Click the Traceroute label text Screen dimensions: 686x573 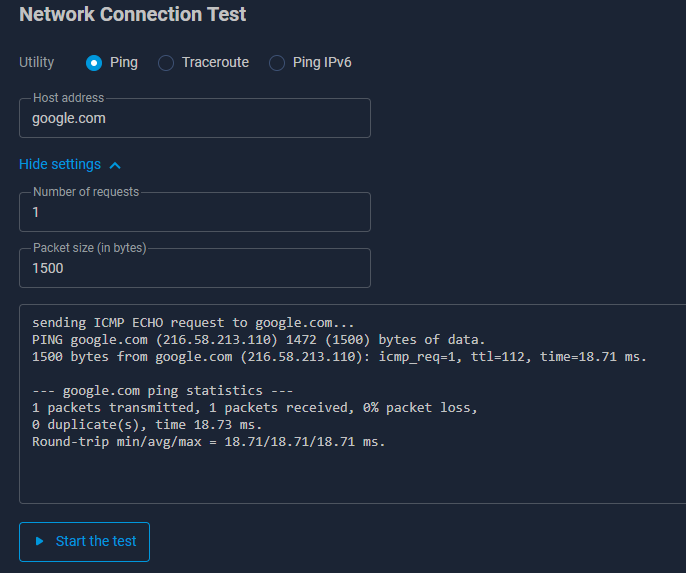click(215, 63)
